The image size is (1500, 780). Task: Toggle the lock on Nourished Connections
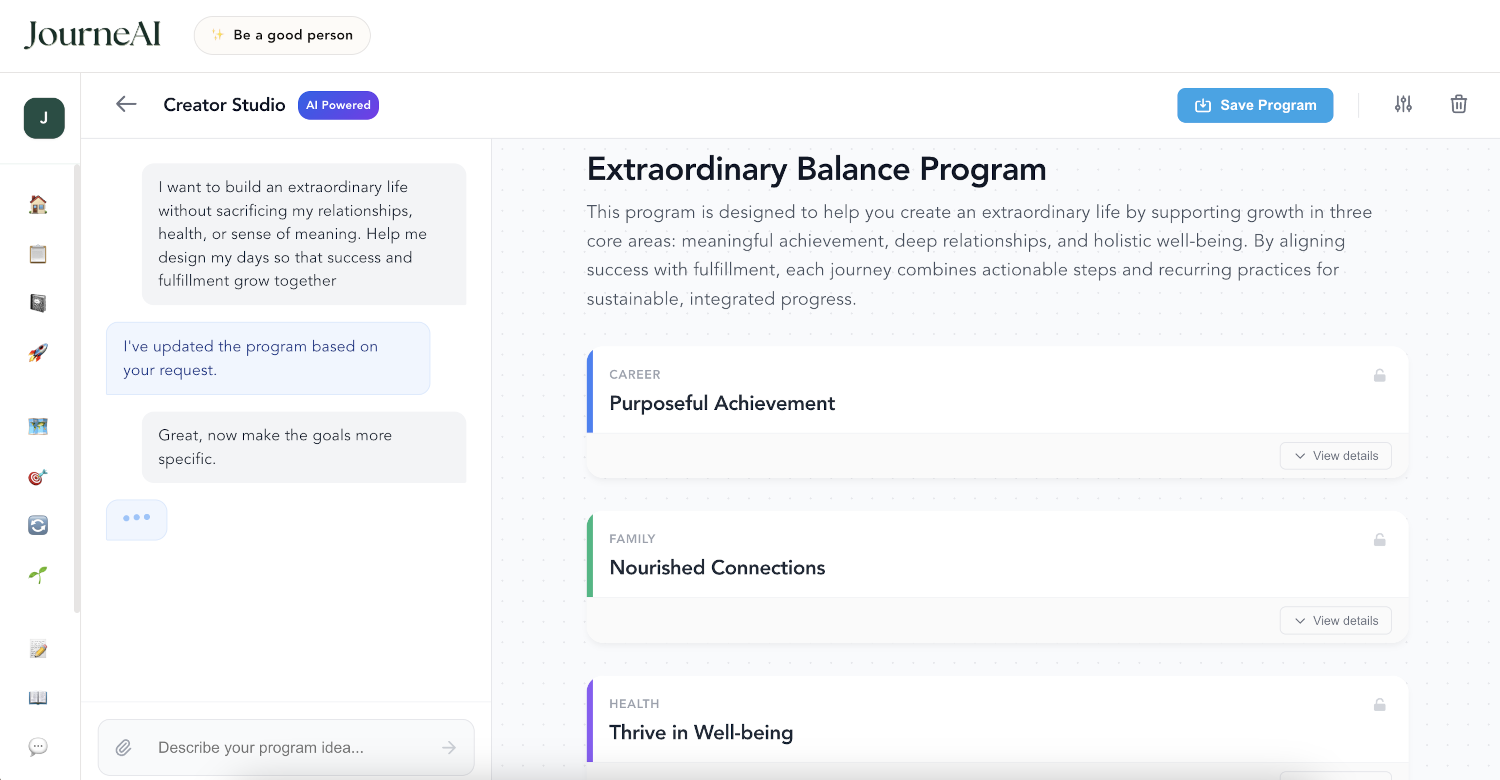point(1380,539)
